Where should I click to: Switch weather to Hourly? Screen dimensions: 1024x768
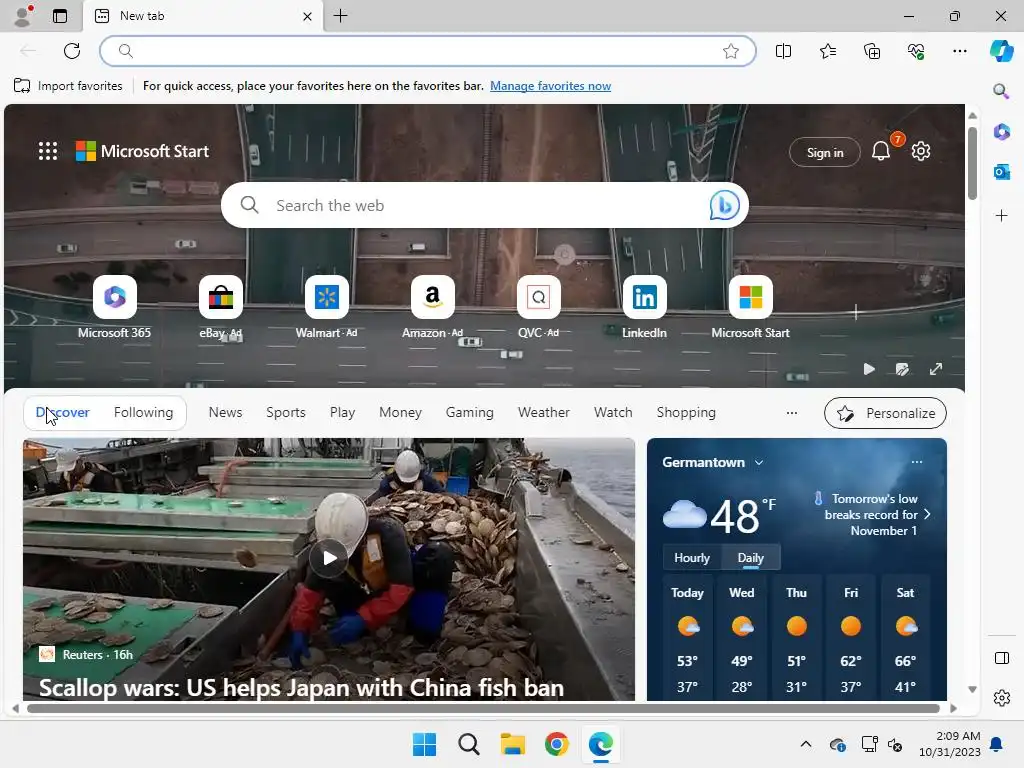click(x=692, y=558)
